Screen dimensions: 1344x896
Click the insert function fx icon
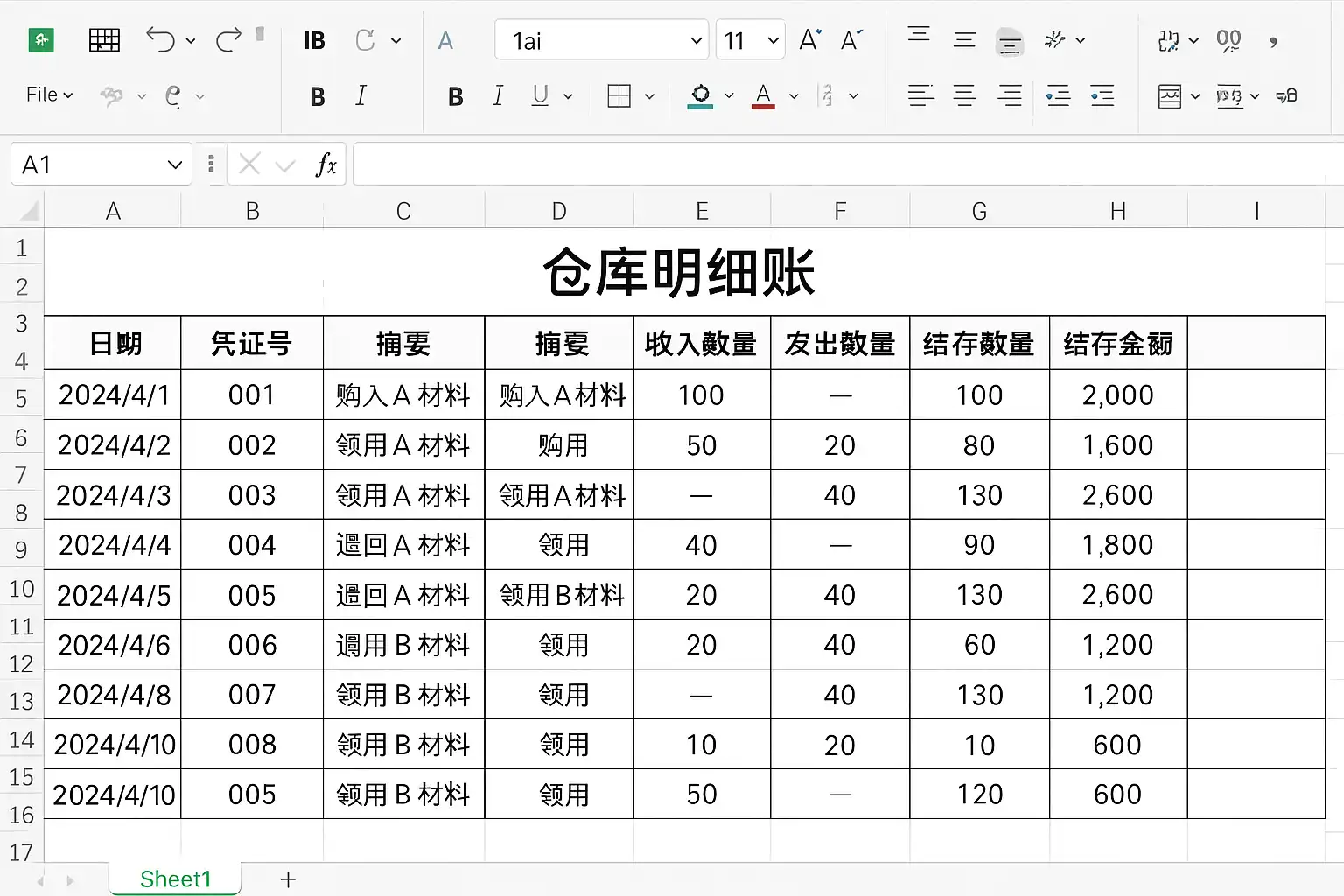click(325, 164)
